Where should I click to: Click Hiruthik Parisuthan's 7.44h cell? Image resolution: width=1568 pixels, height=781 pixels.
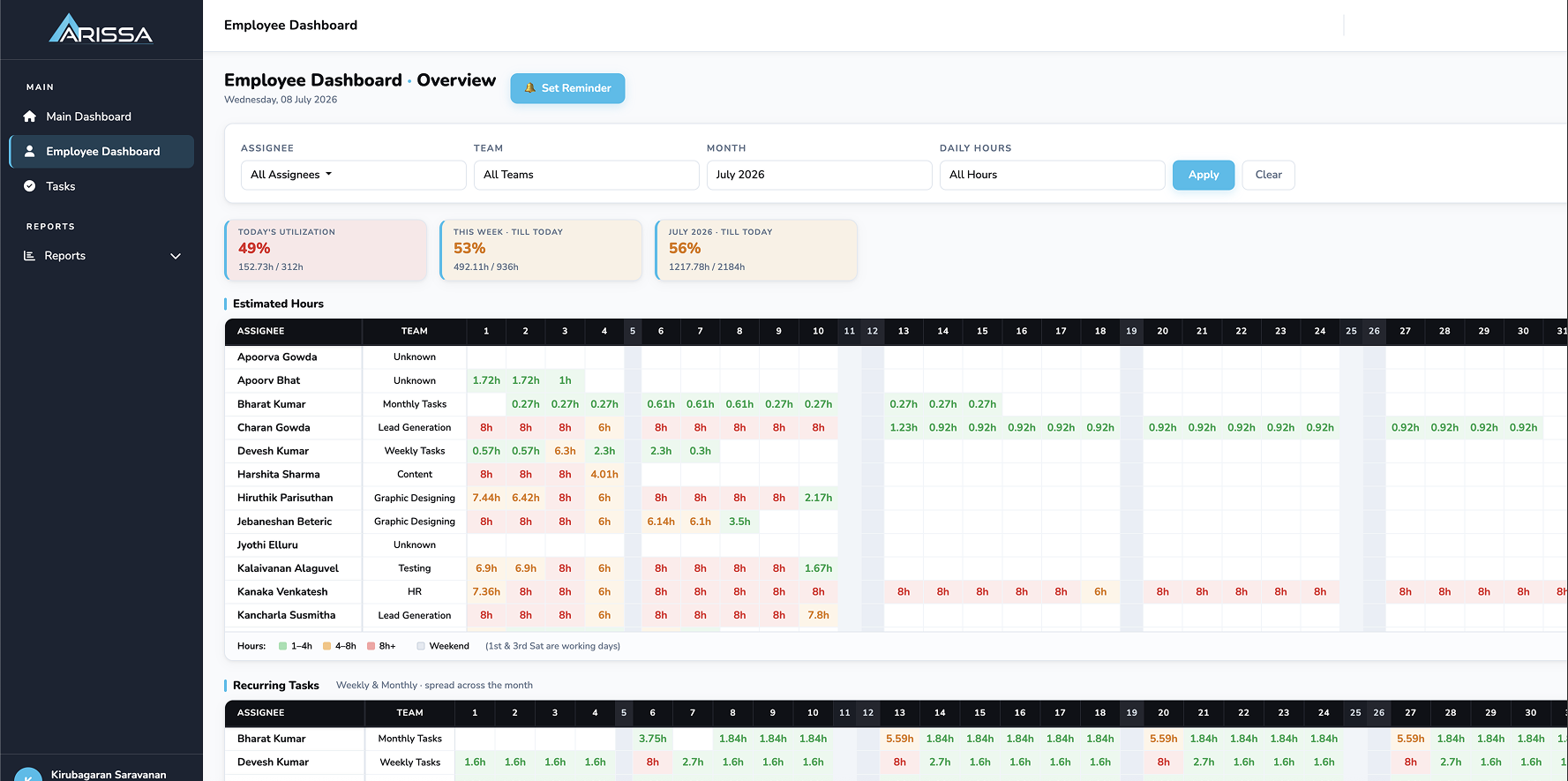[x=486, y=498]
